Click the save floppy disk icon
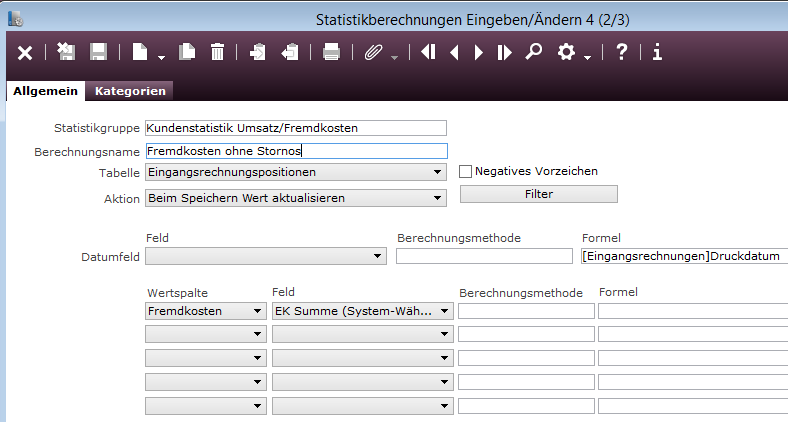This screenshot has width=788, height=422. [98, 53]
